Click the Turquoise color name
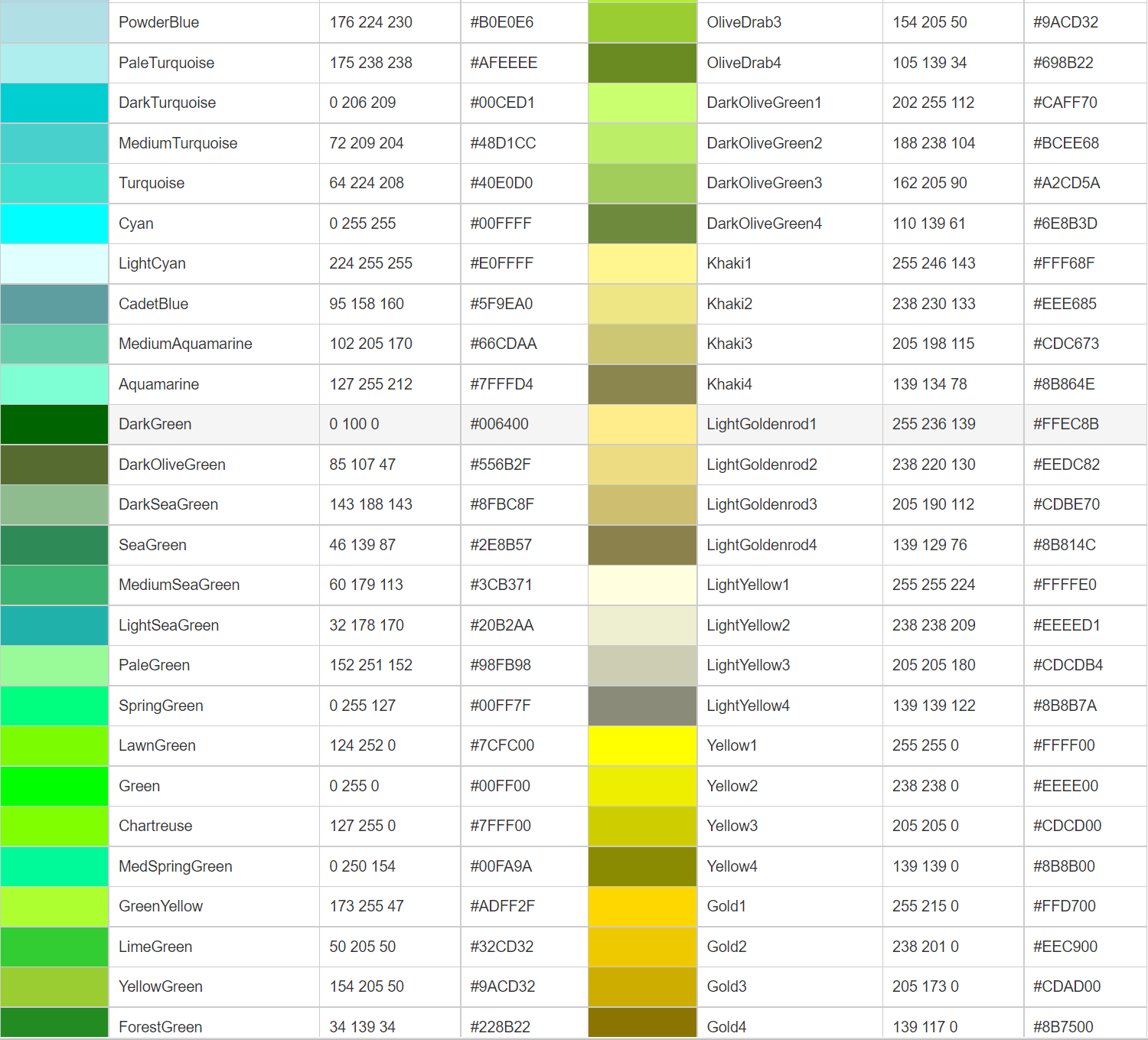 pos(151,183)
